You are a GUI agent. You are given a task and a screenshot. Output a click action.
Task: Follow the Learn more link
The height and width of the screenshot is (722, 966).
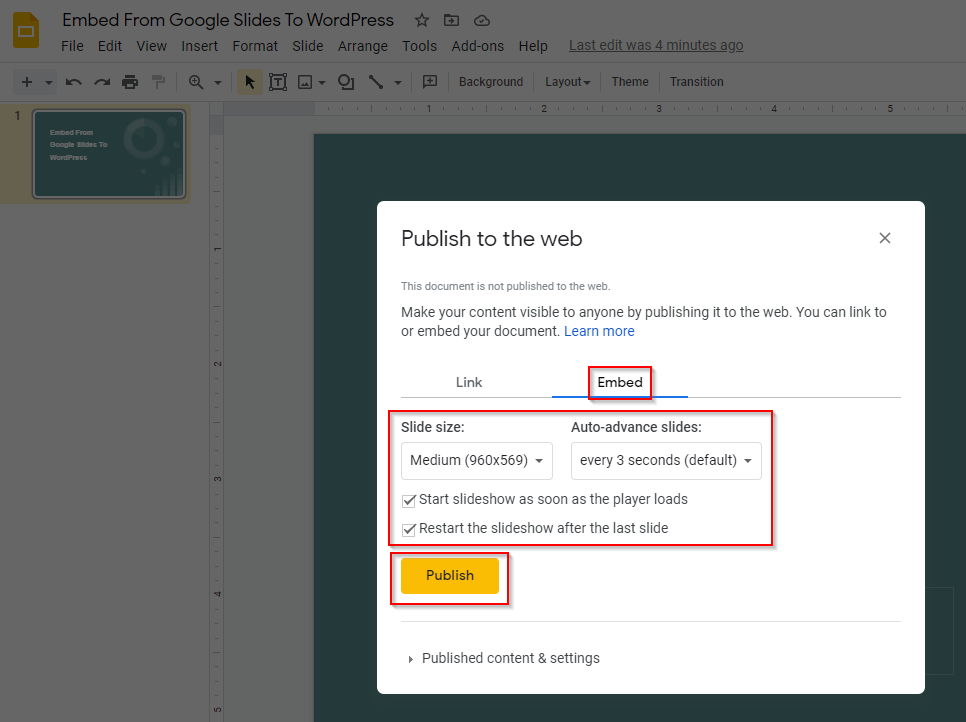pos(599,331)
